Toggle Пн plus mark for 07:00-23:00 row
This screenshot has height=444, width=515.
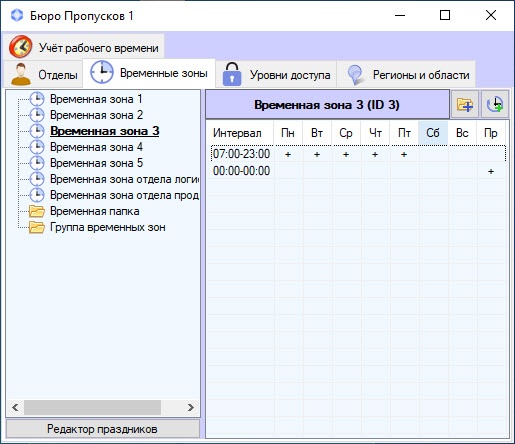point(288,154)
